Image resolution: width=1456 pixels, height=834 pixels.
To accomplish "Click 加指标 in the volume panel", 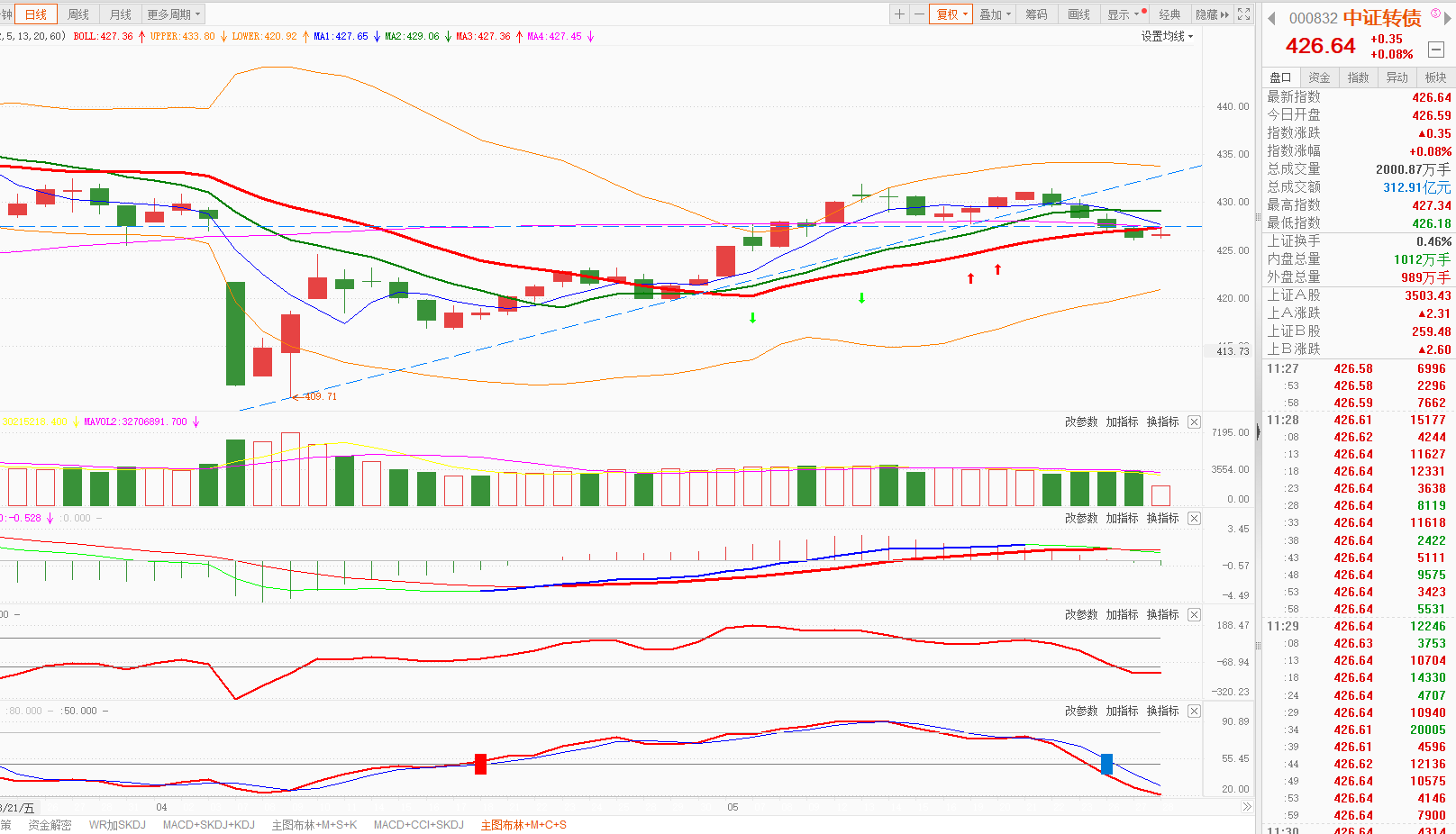I will pyautogui.click(x=1122, y=422).
